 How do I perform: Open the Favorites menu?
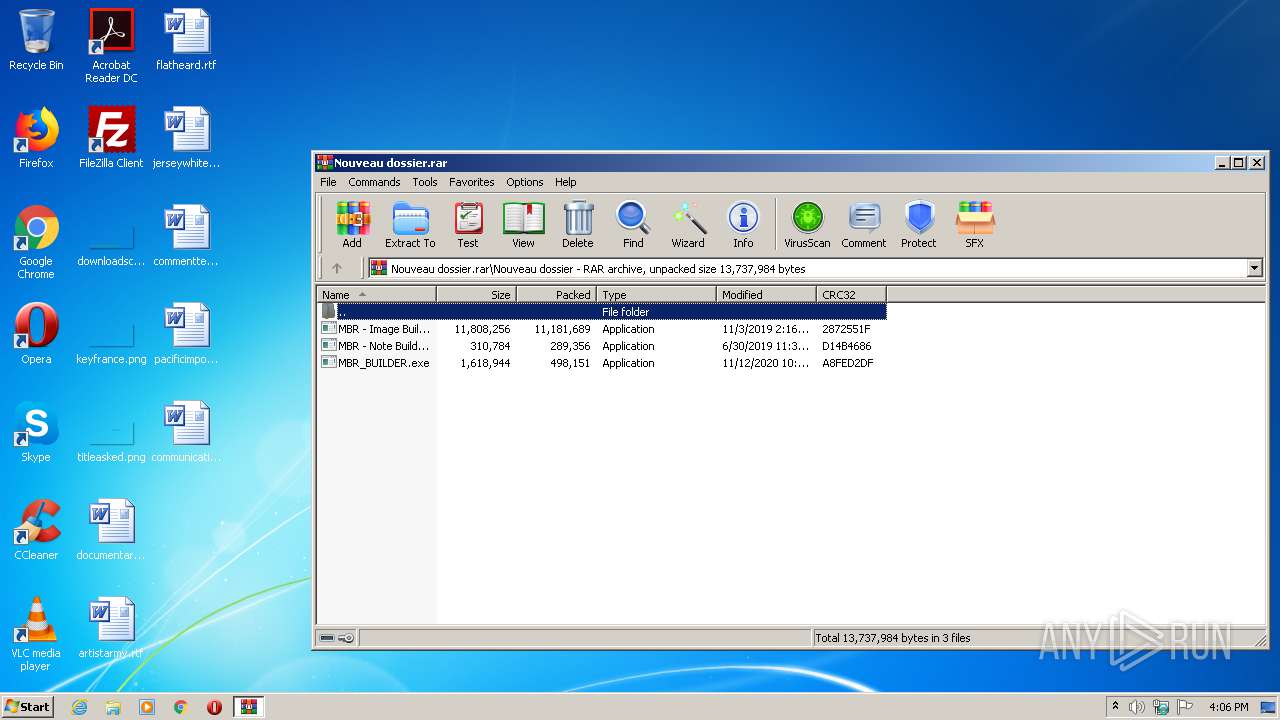click(471, 182)
